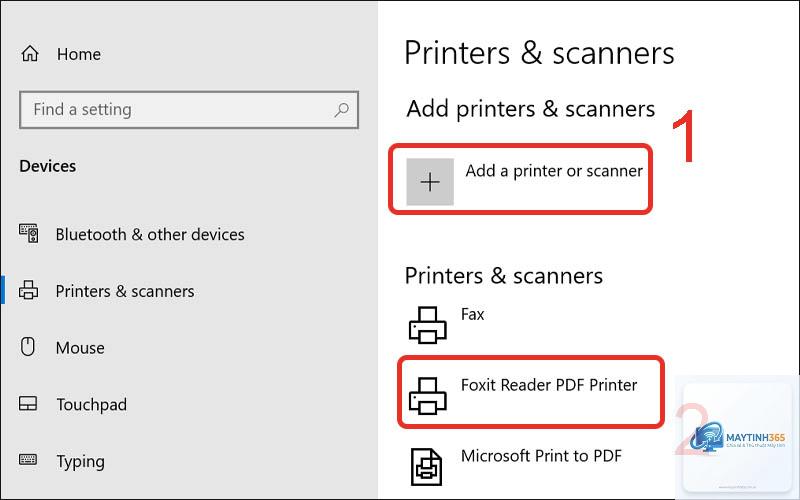Viewport: 800px width, 500px height.
Task: Click the plus icon to add device
Action: click(x=430, y=182)
